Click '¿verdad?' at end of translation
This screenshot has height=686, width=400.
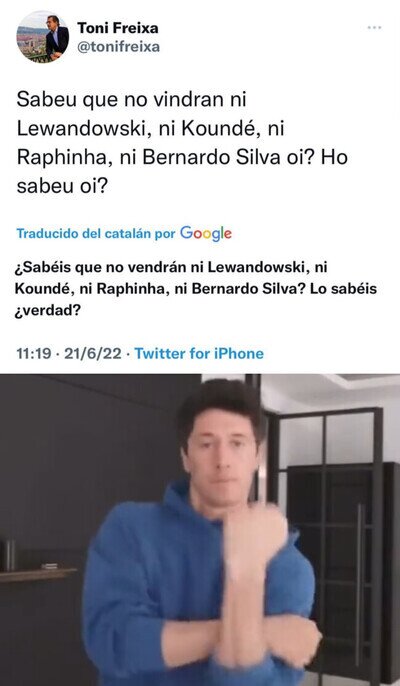click(48, 312)
